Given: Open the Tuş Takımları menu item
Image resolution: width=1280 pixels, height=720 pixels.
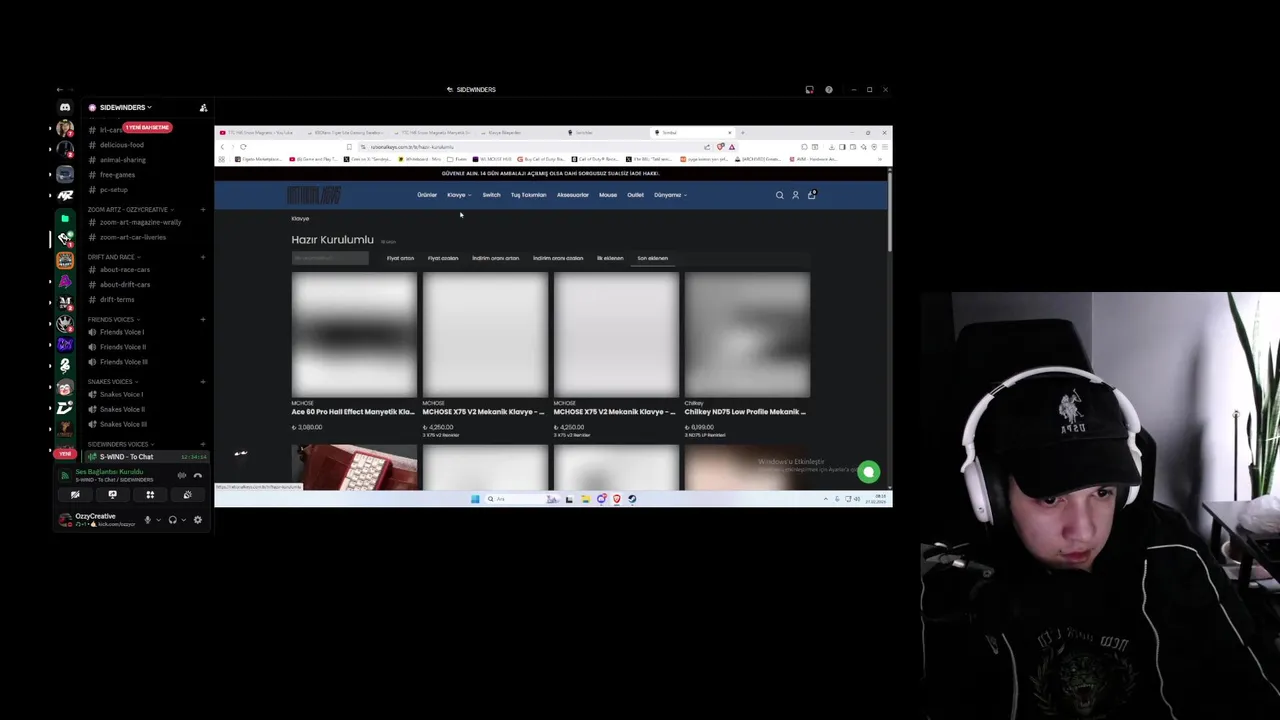Looking at the screenshot, I should click(x=528, y=195).
